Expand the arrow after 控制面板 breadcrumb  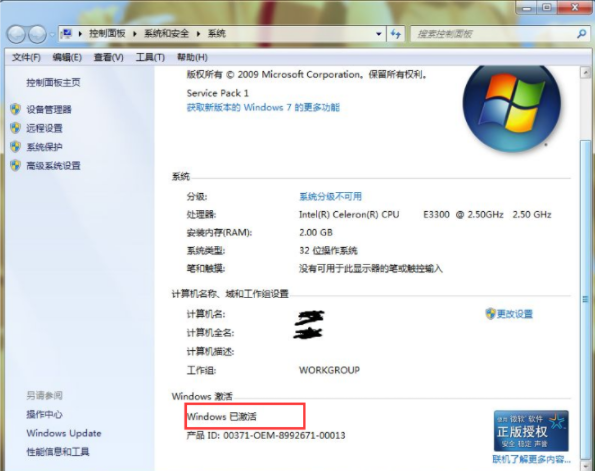click(x=134, y=34)
